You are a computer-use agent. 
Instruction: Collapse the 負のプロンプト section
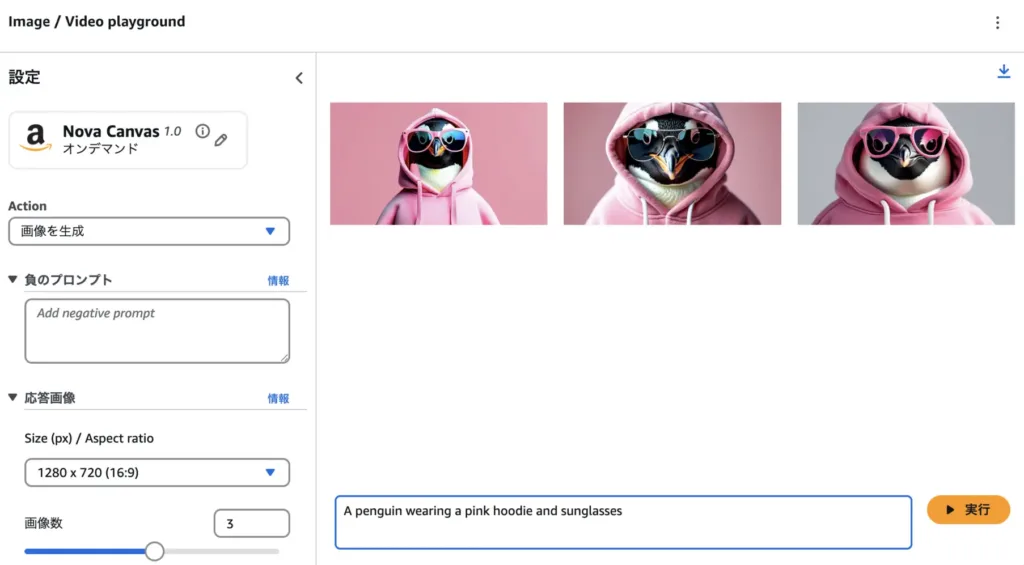click(12, 280)
